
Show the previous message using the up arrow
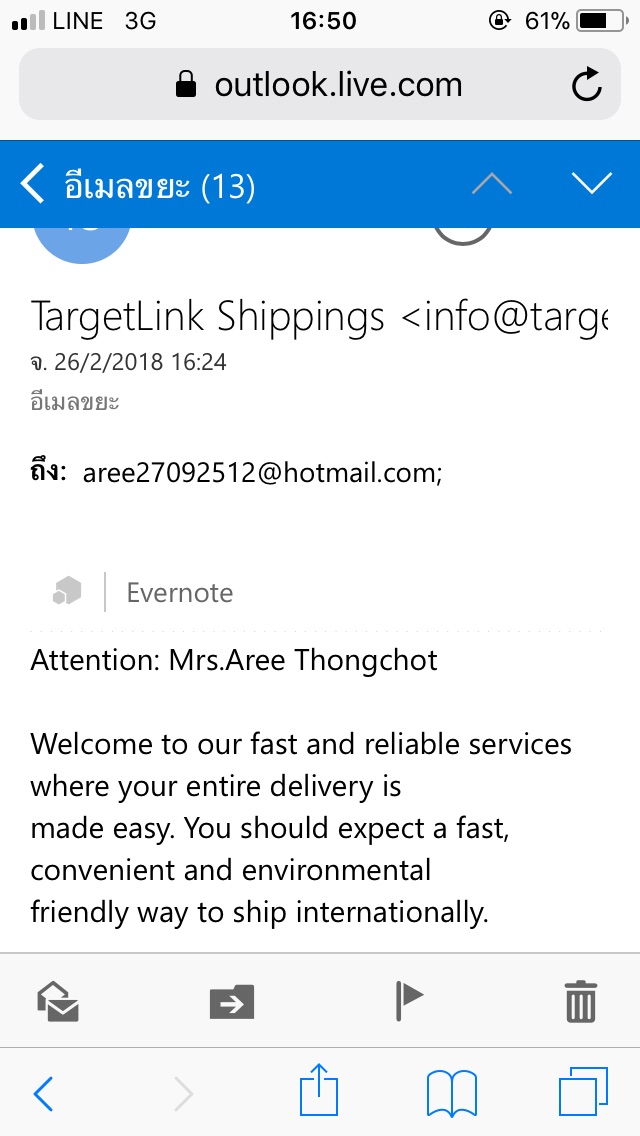491,183
